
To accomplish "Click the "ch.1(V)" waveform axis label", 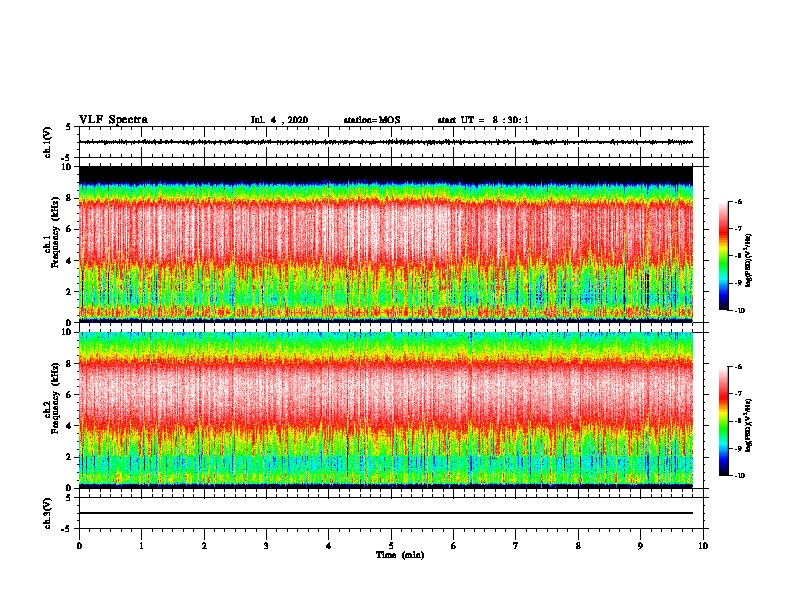I will (48, 142).
